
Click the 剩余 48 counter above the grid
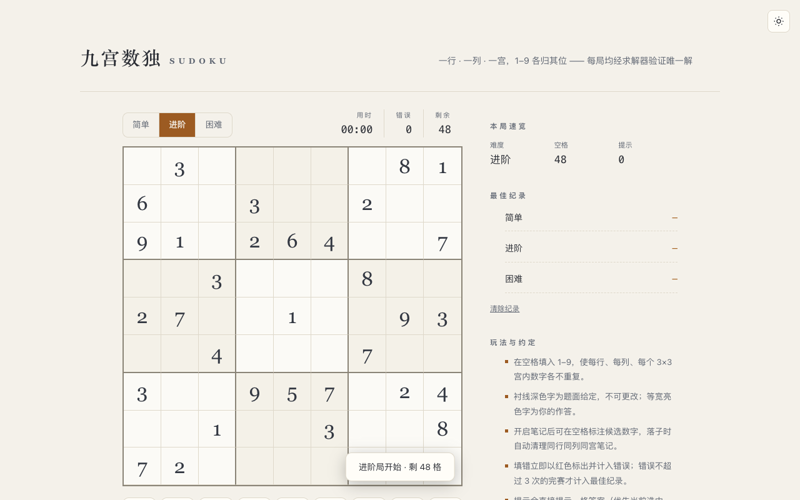coord(443,123)
